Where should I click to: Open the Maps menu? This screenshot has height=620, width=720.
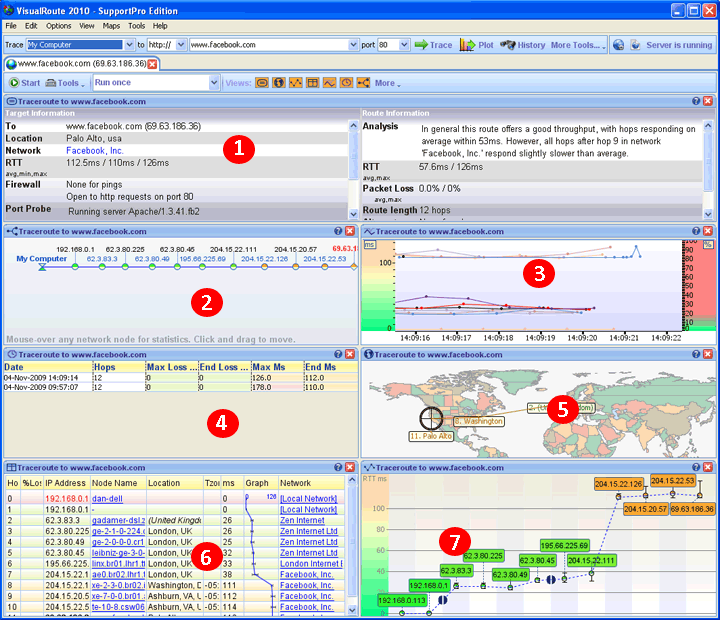(111, 26)
